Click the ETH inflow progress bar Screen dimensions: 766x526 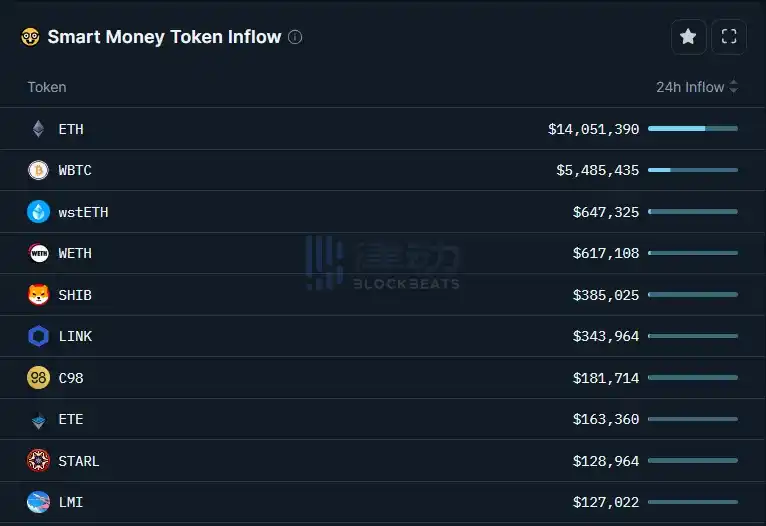692,129
